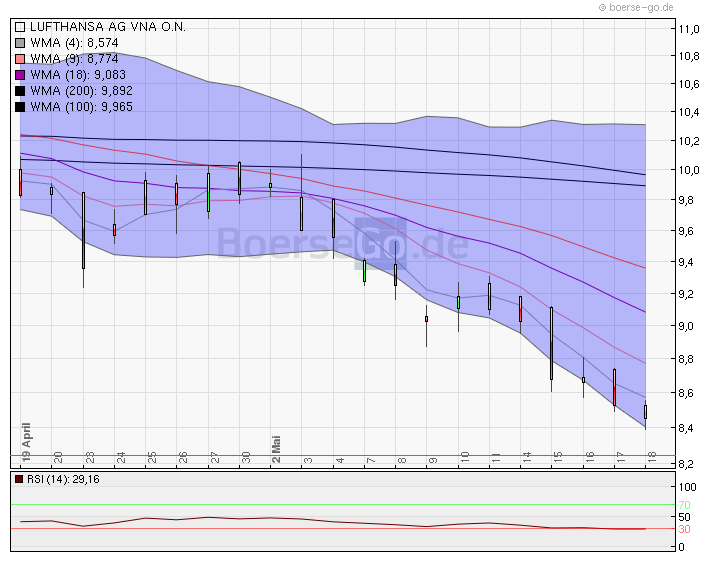Click the 100 RSI axis label
Viewport: 720px width, 561px height.
pyautogui.click(x=687, y=487)
